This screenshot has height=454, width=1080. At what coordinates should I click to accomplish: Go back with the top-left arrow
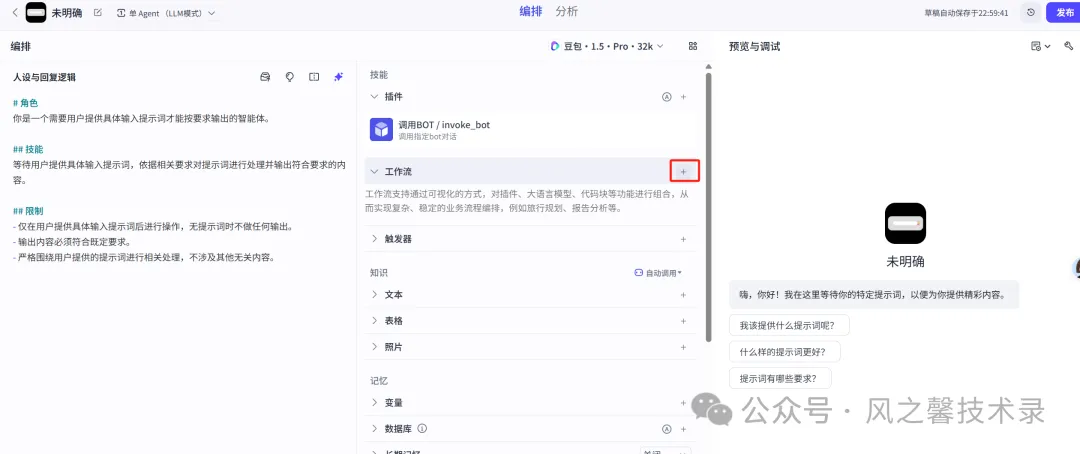(14, 12)
